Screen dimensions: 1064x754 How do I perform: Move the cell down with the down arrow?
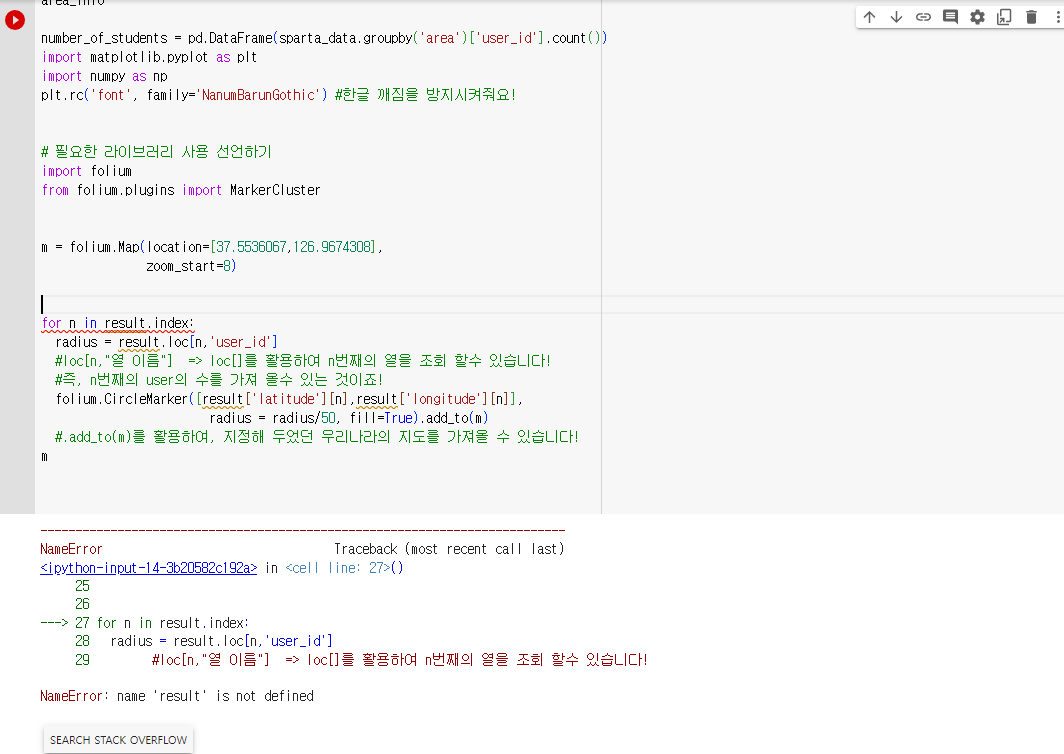(896, 17)
